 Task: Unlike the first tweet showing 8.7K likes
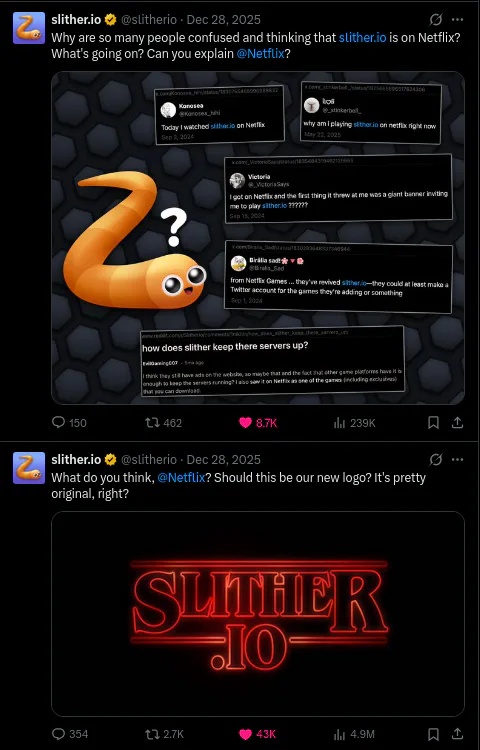258,423
